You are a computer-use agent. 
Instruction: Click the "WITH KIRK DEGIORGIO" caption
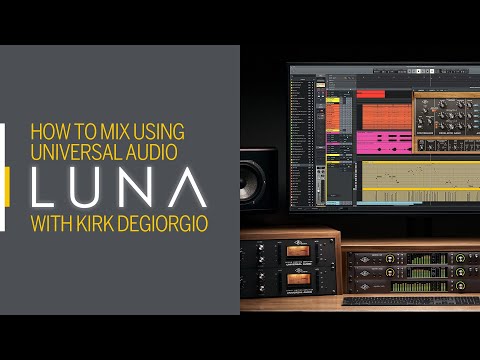119,223
